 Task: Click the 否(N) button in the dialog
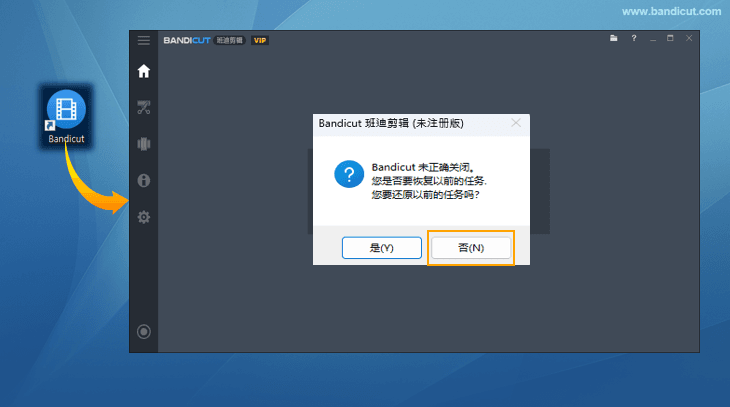point(471,248)
